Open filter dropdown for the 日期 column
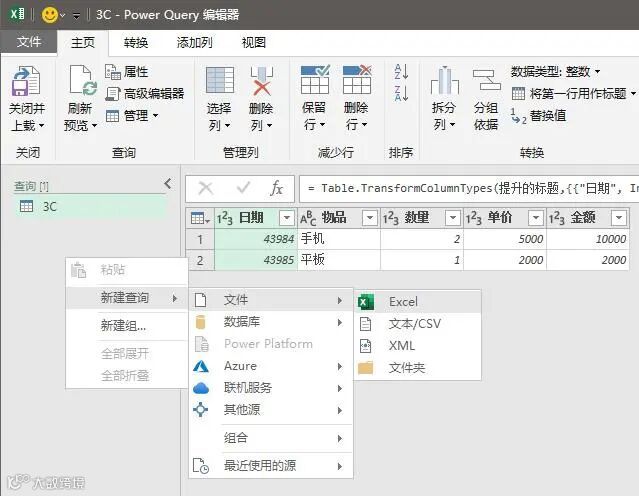Viewport: 639px width, 496px height. pos(286,218)
